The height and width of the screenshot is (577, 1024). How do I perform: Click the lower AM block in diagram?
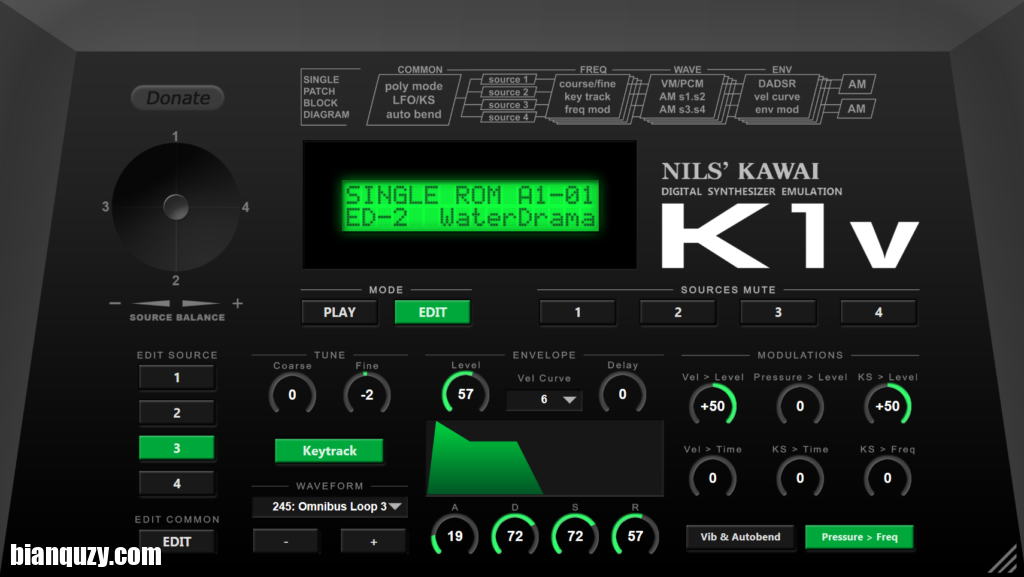[x=856, y=109]
